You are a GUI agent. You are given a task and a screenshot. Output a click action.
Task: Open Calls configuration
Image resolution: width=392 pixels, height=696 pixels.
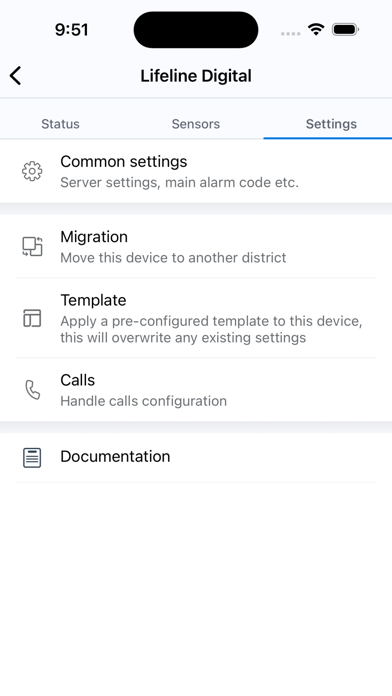pos(196,390)
